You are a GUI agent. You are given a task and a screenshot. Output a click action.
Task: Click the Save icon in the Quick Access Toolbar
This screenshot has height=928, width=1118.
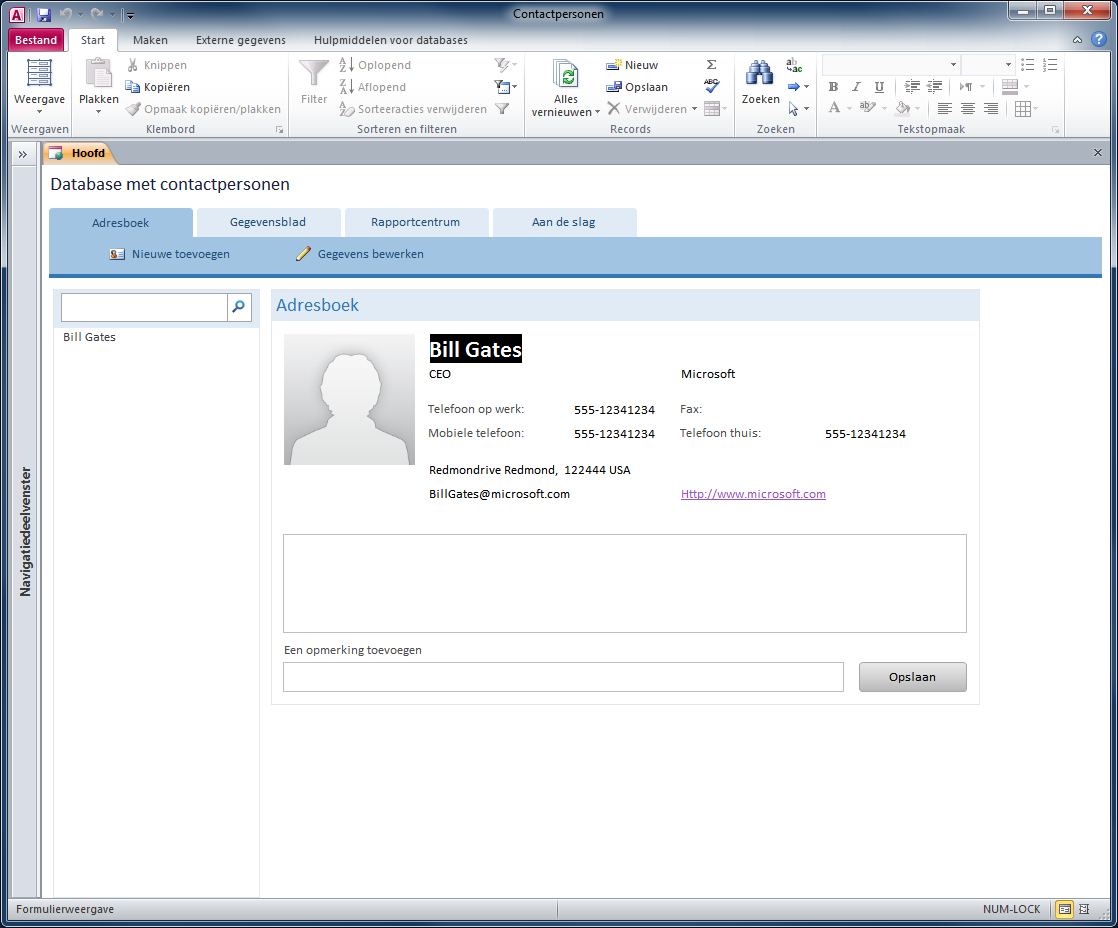[43, 14]
